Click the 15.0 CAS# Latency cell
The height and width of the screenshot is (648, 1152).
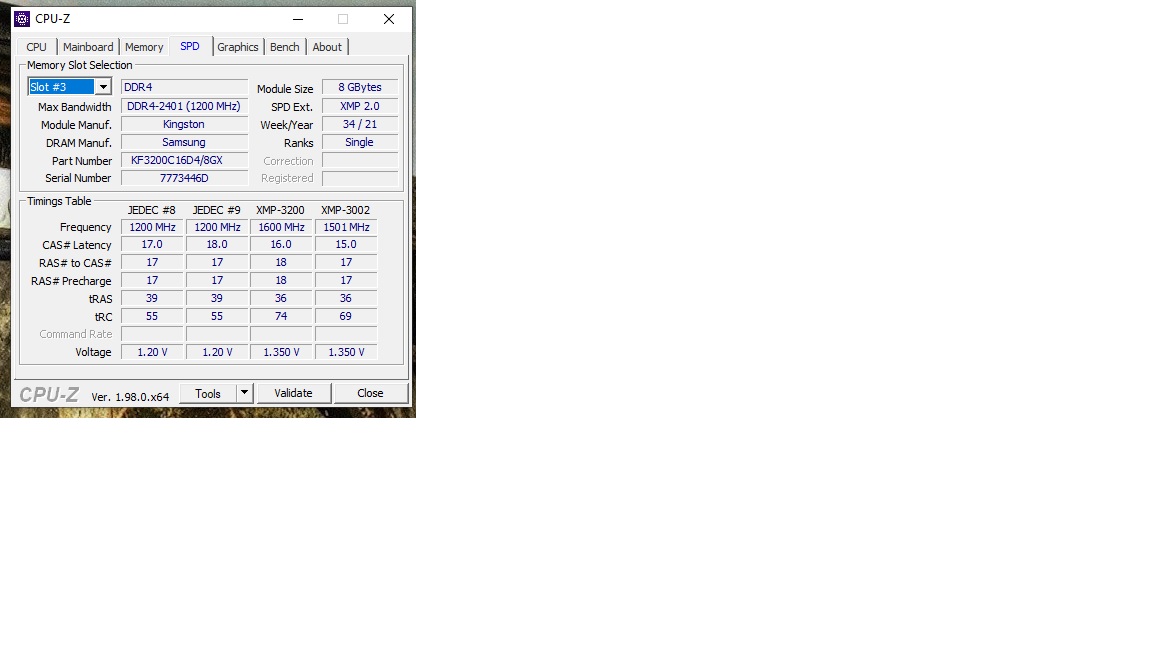pos(346,245)
